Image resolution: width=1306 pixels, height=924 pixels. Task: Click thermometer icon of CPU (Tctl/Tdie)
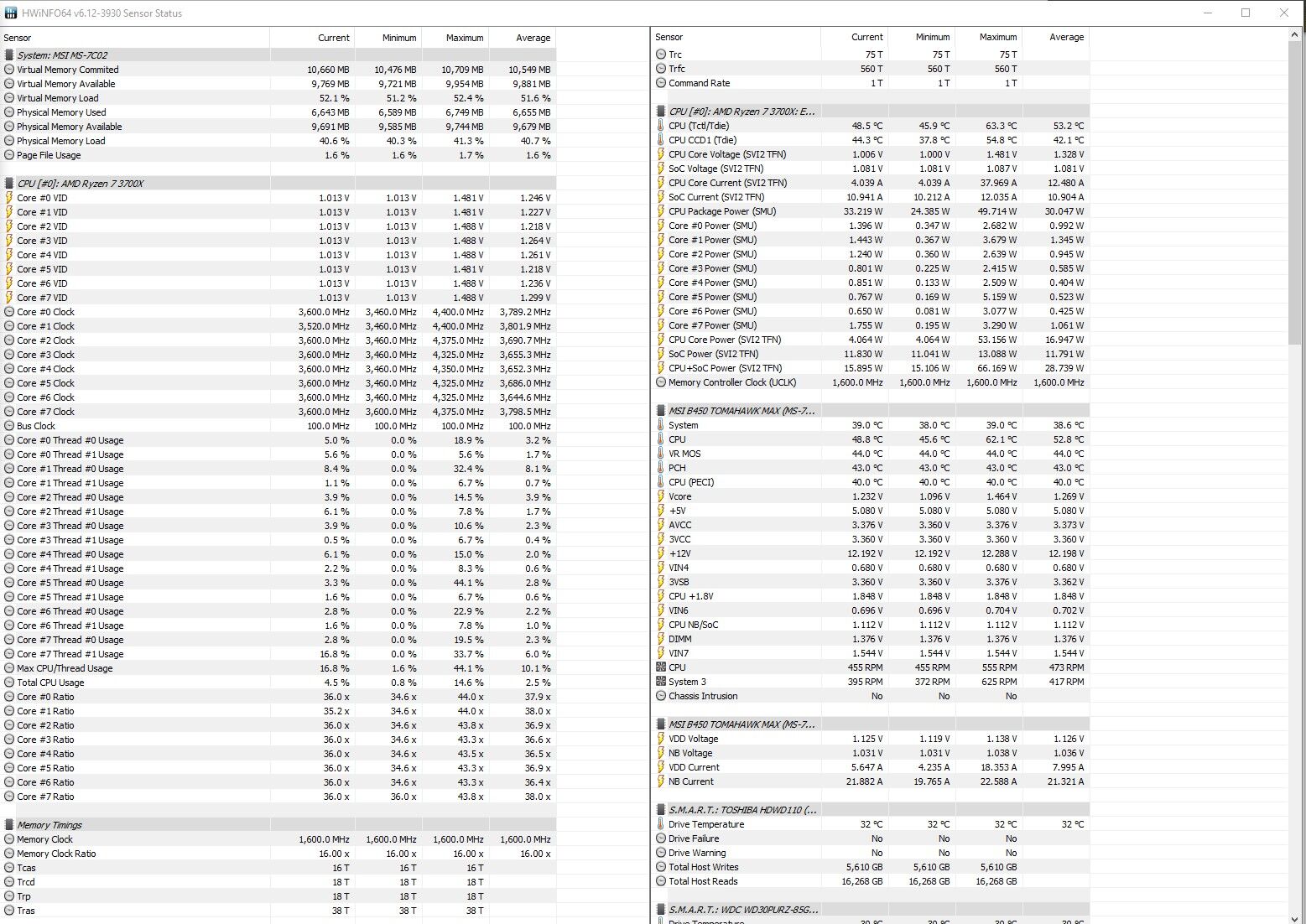661,126
